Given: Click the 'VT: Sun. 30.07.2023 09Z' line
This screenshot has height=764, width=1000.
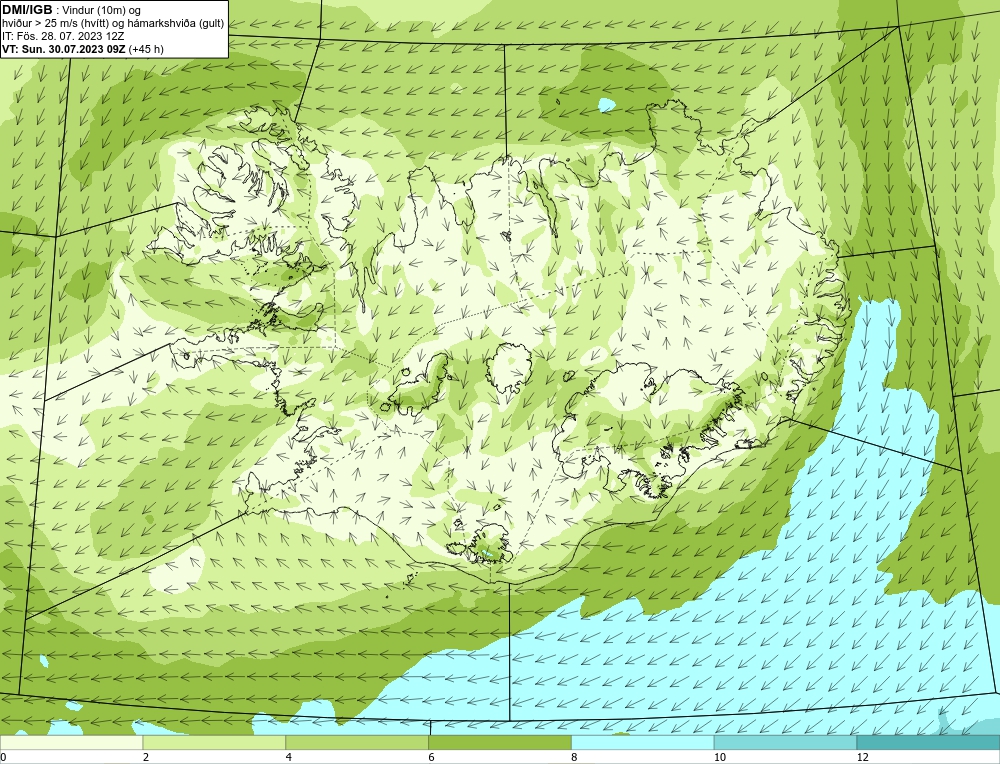Looking at the screenshot, I should [64, 48].
